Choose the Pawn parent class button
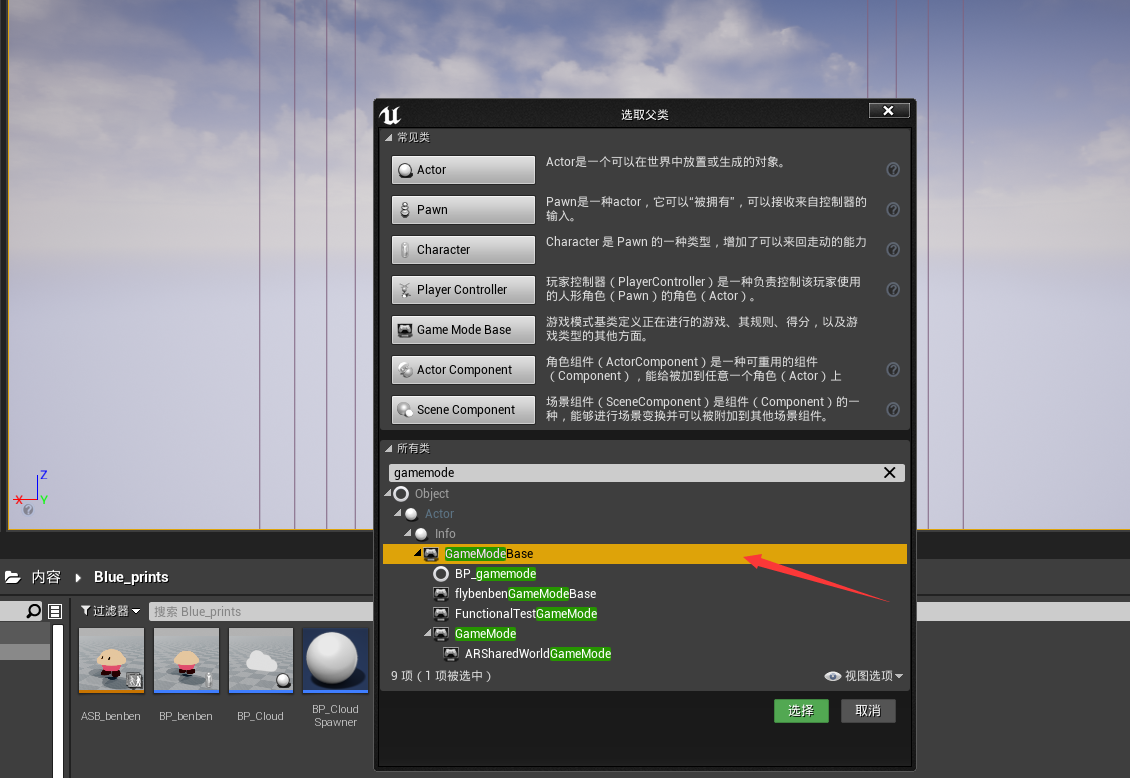 click(x=463, y=210)
